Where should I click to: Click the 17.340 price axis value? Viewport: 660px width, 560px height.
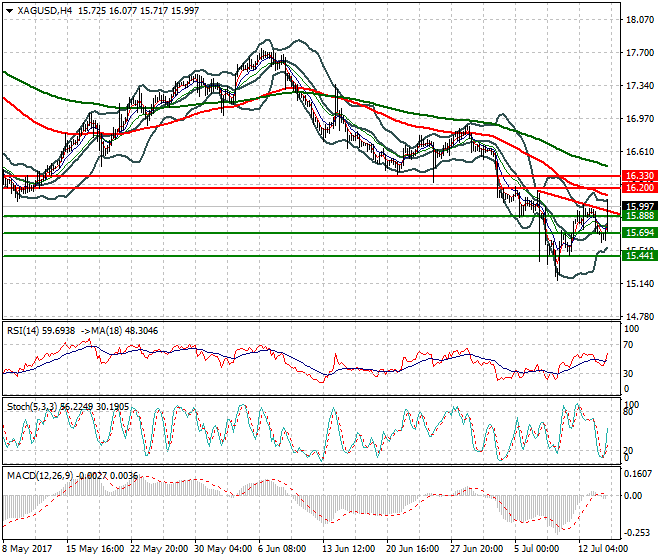(x=640, y=86)
